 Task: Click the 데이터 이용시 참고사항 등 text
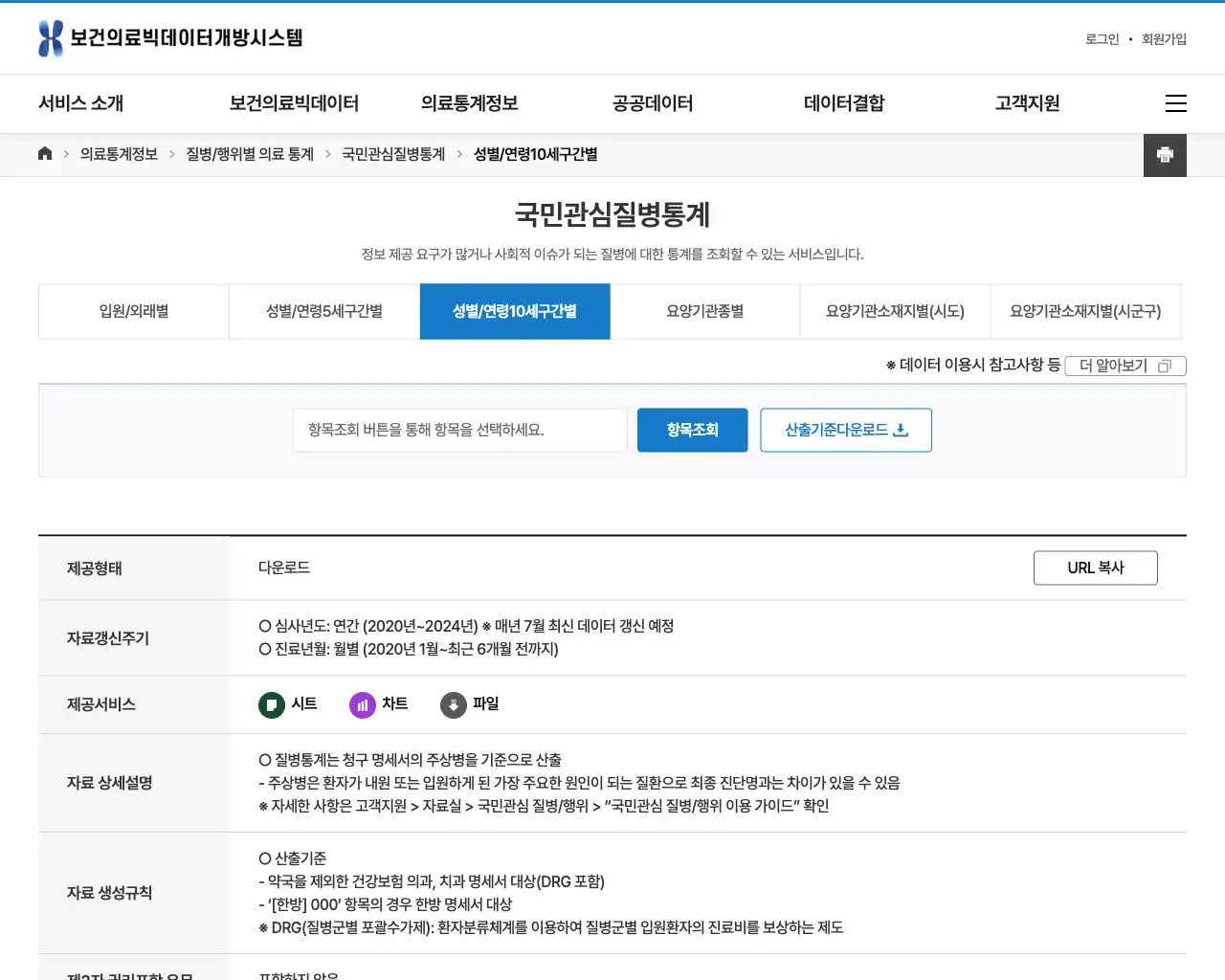pos(974,365)
